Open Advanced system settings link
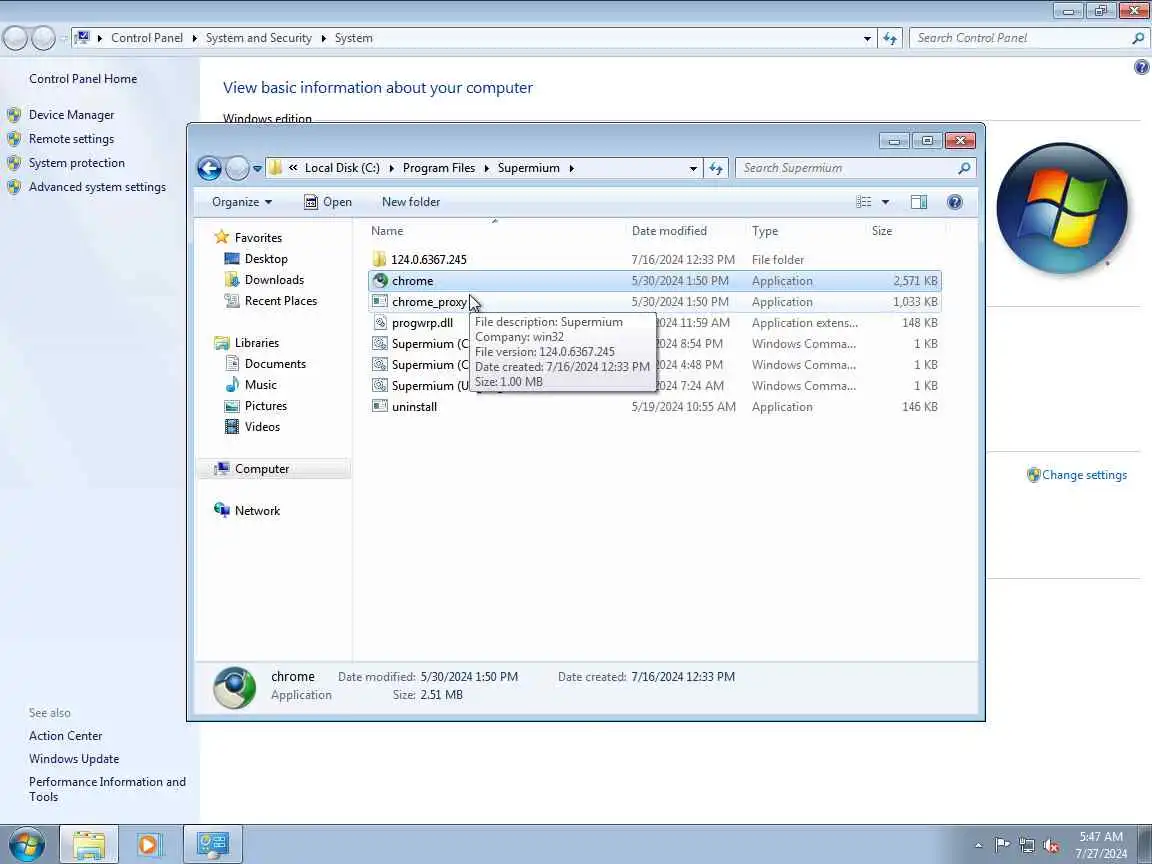Viewport: 1152px width, 864px height. coord(97,187)
